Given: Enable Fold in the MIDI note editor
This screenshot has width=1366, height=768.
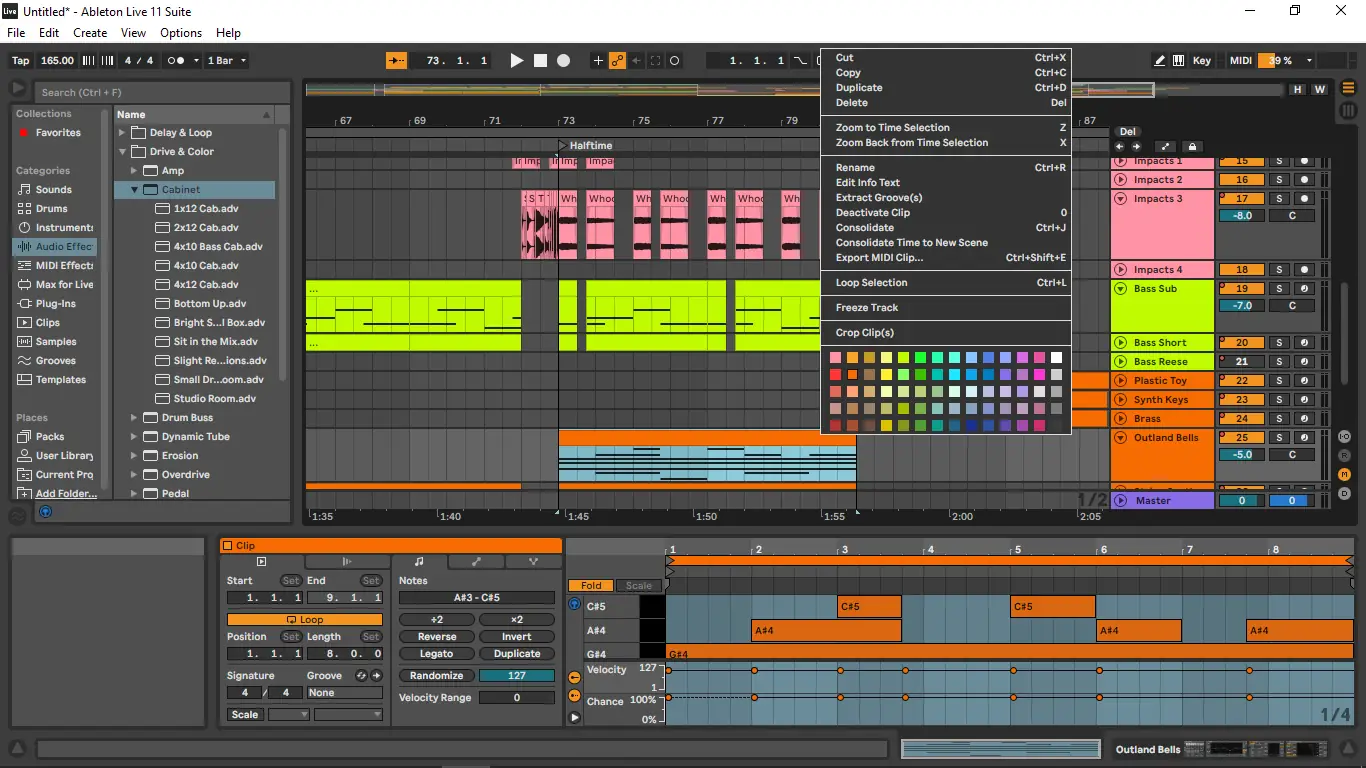Looking at the screenshot, I should click(591, 586).
